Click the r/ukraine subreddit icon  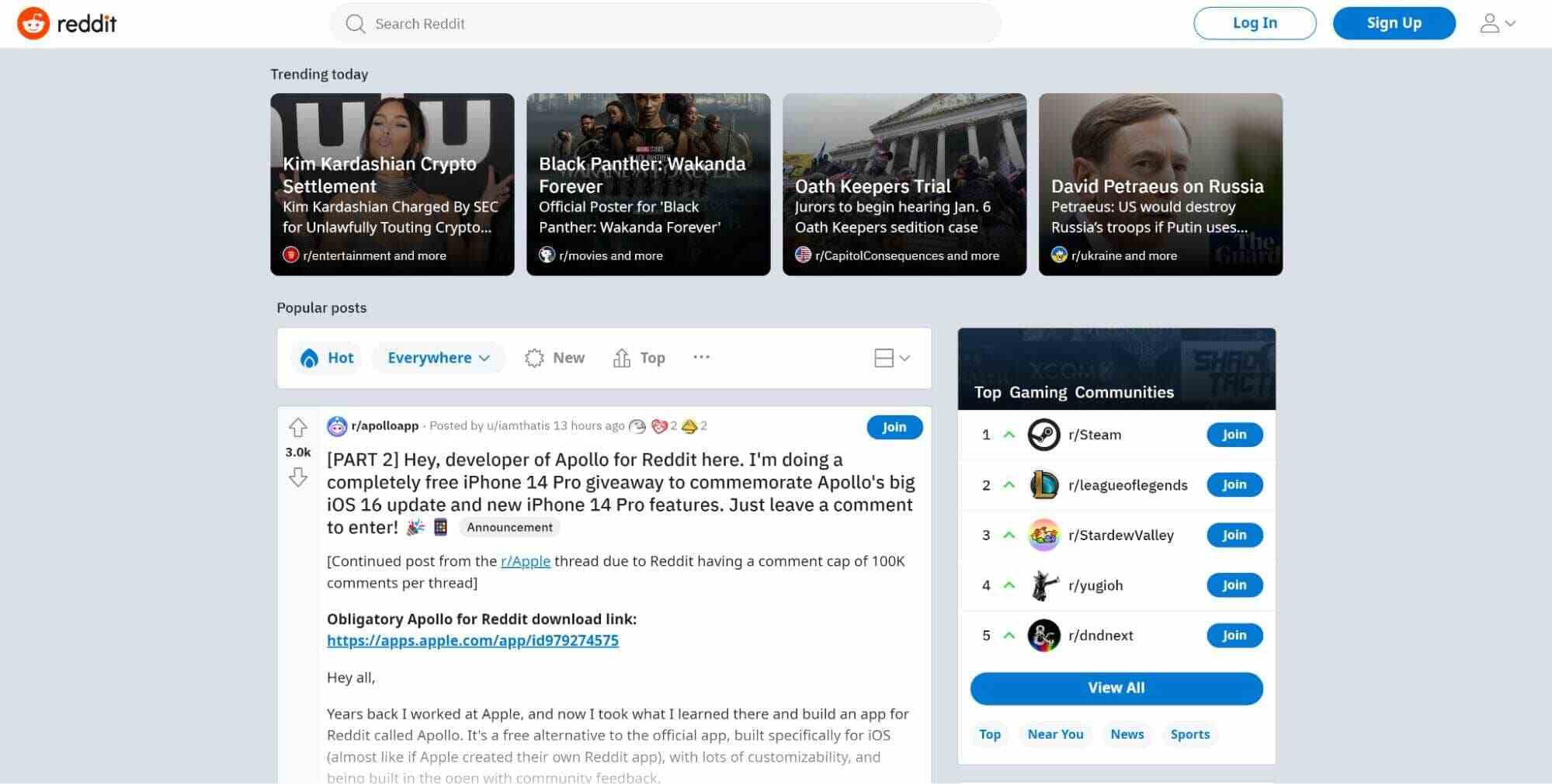coord(1059,255)
